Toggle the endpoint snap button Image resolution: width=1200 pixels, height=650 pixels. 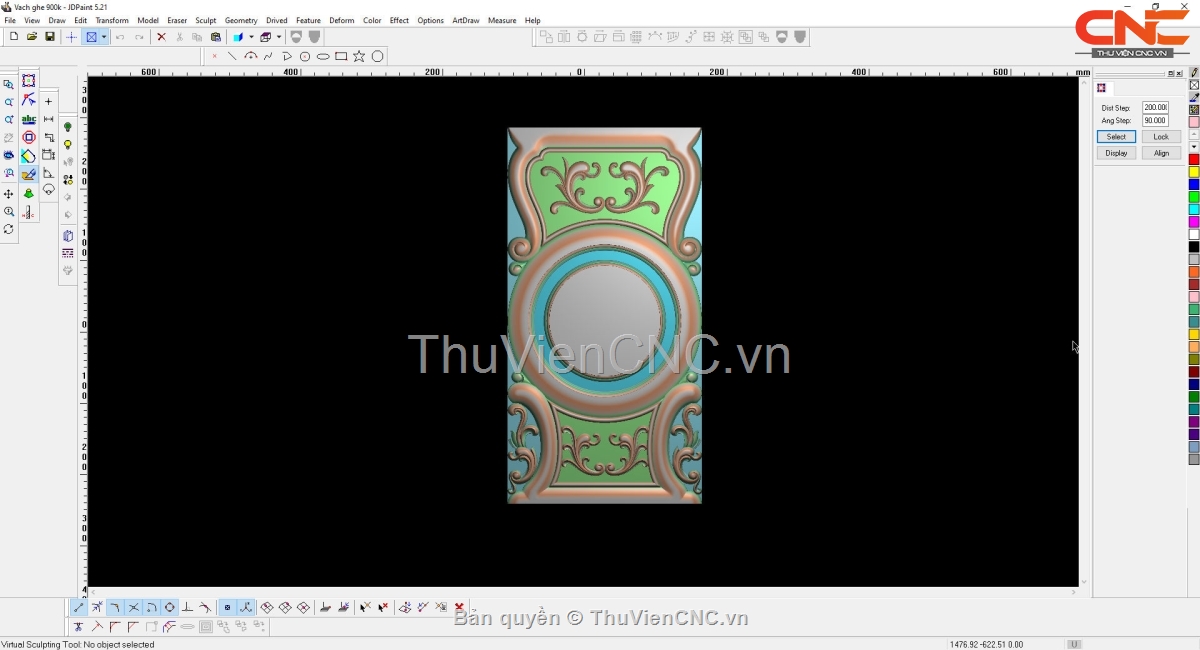(x=79, y=607)
